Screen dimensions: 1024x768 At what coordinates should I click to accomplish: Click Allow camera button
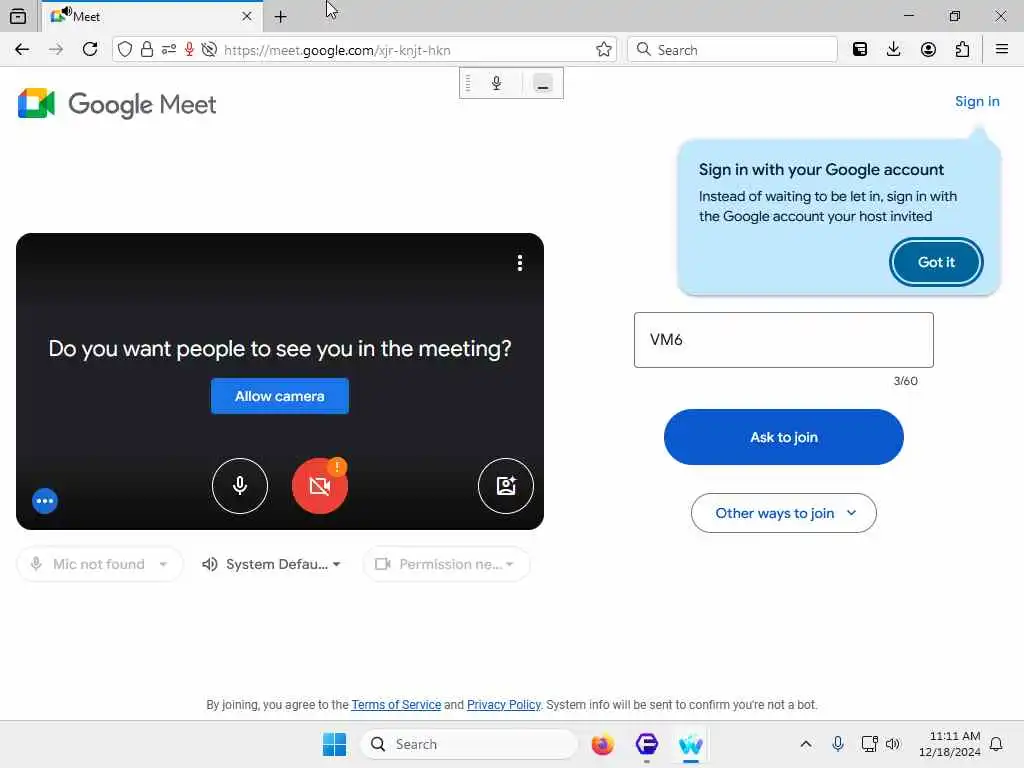coord(280,396)
